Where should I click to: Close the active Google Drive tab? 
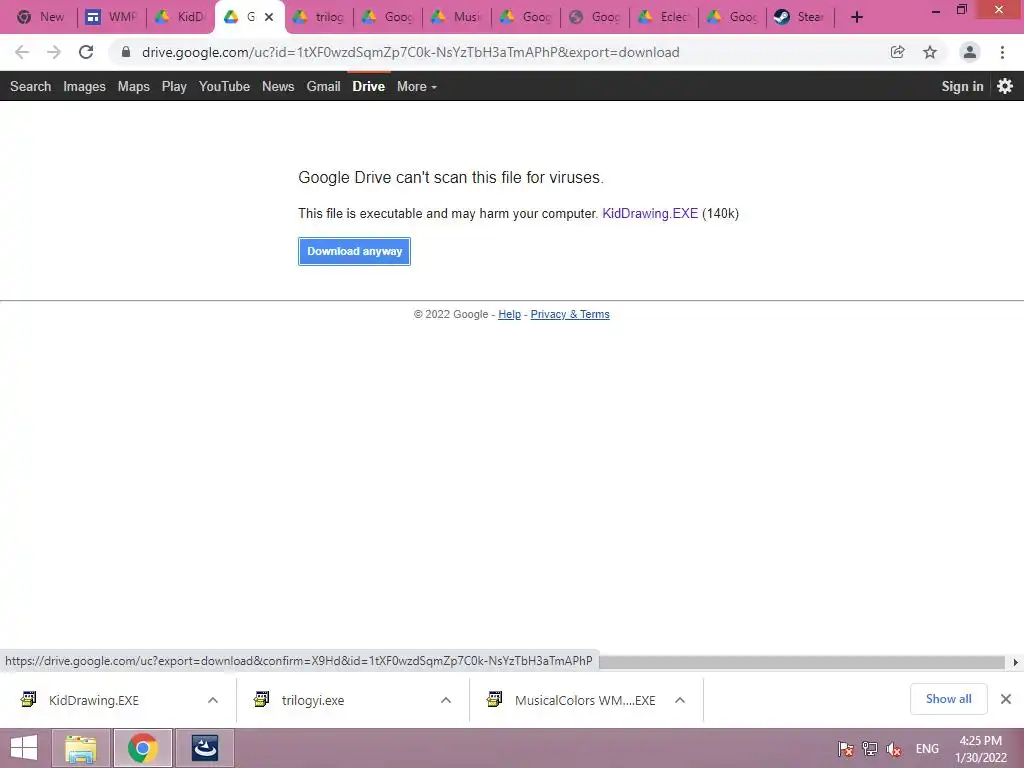tap(268, 17)
